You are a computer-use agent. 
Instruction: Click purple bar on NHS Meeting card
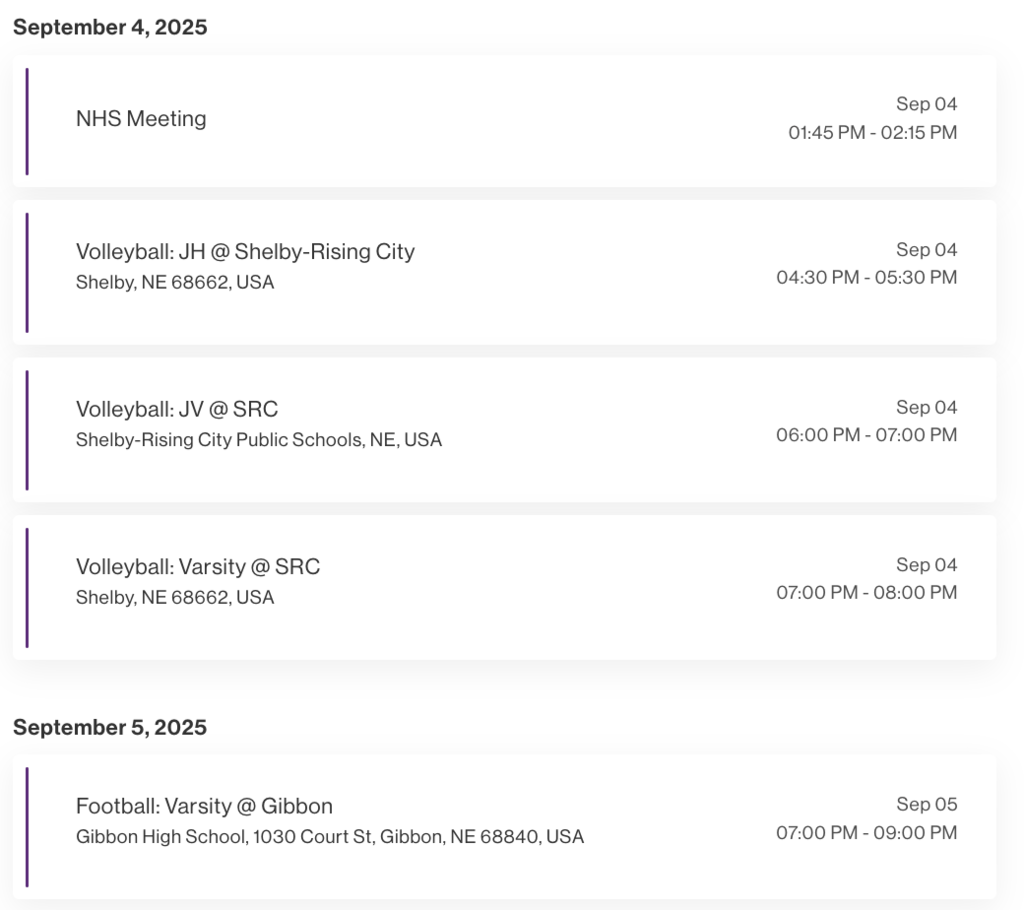(x=27, y=122)
